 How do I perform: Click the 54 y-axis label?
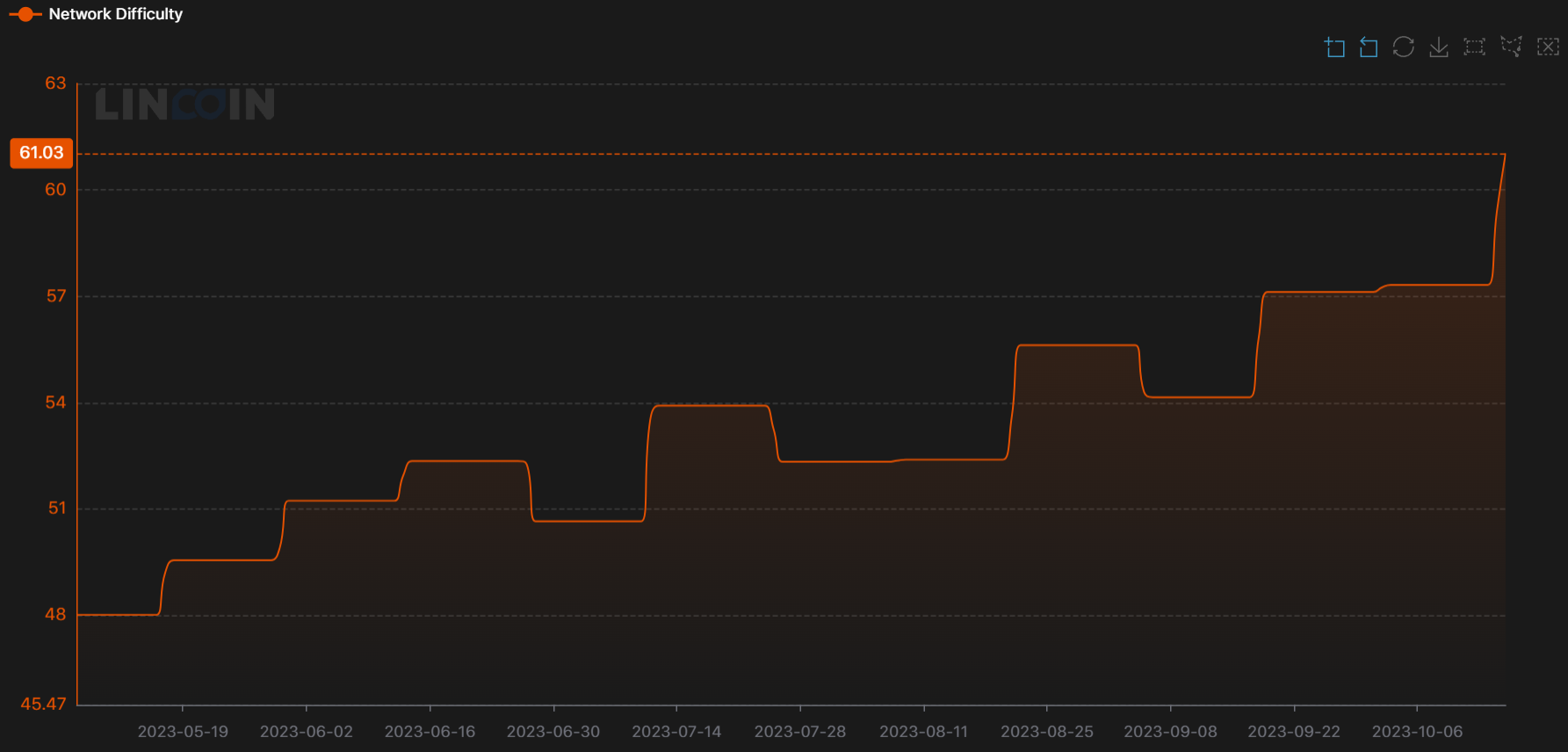point(55,402)
